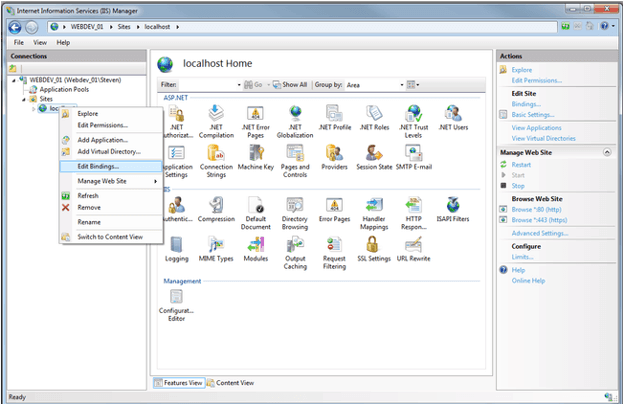This screenshot has width=623, height=404.
Task: Open the Providers feature icon
Action: [335, 157]
